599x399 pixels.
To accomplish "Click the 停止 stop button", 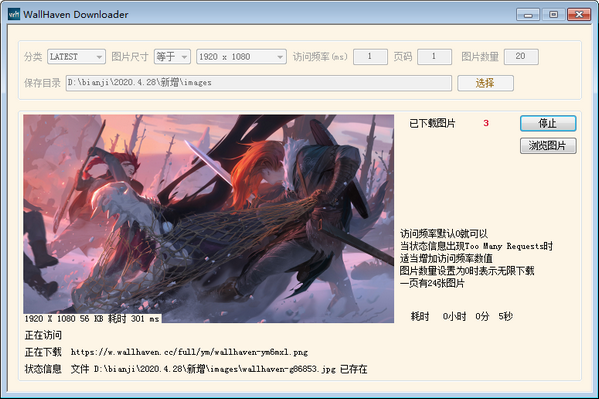I will pyautogui.click(x=548, y=123).
